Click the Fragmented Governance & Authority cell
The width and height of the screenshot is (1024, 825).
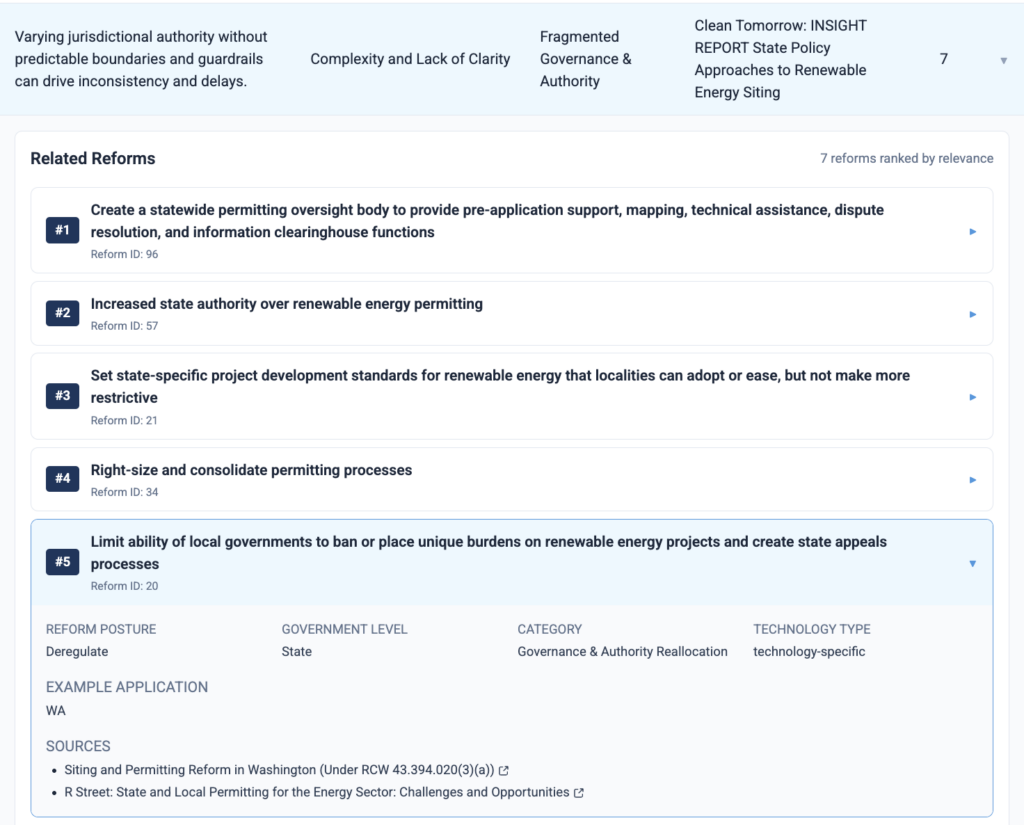pos(585,59)
